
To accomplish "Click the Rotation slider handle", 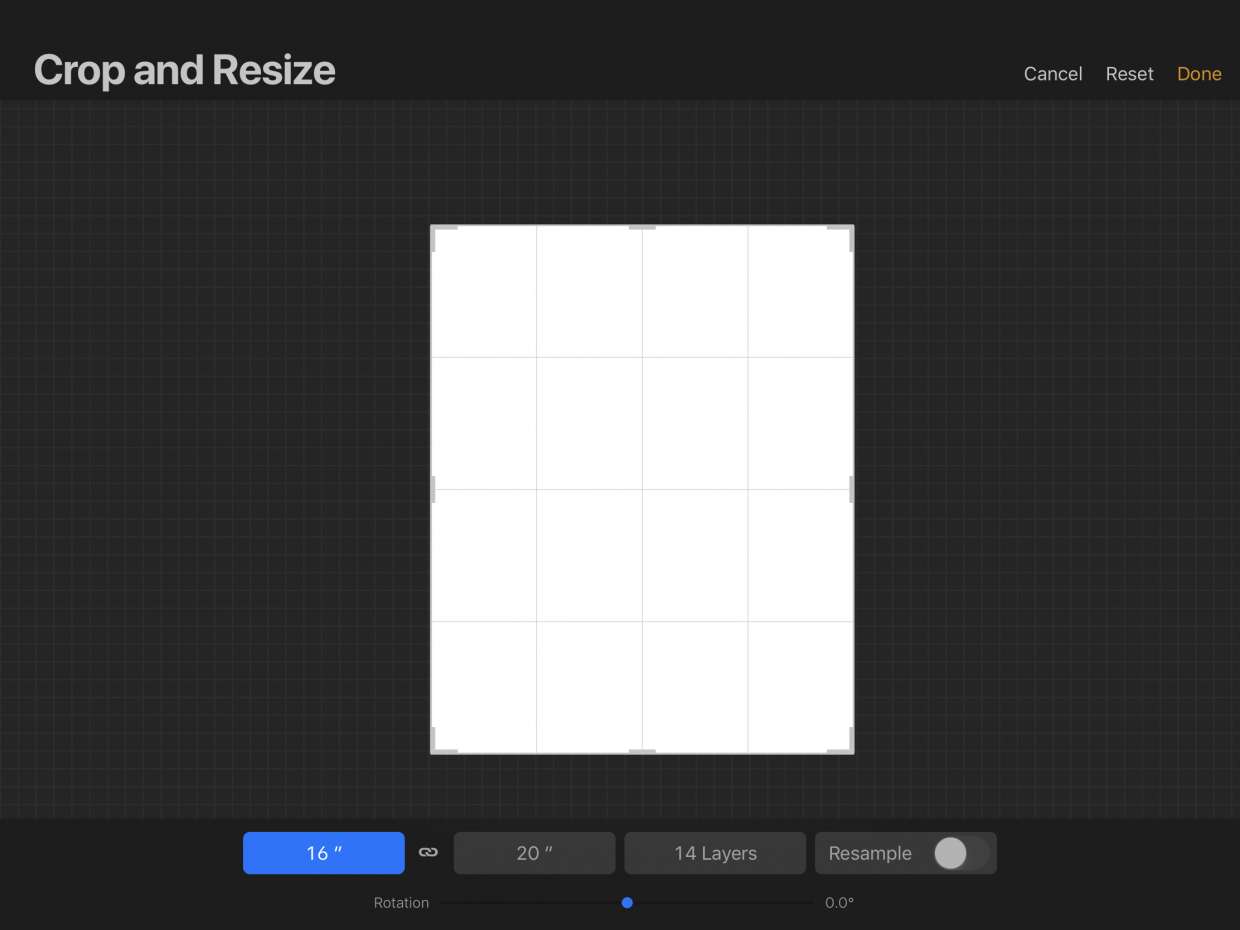I will [x=627, y=902].
